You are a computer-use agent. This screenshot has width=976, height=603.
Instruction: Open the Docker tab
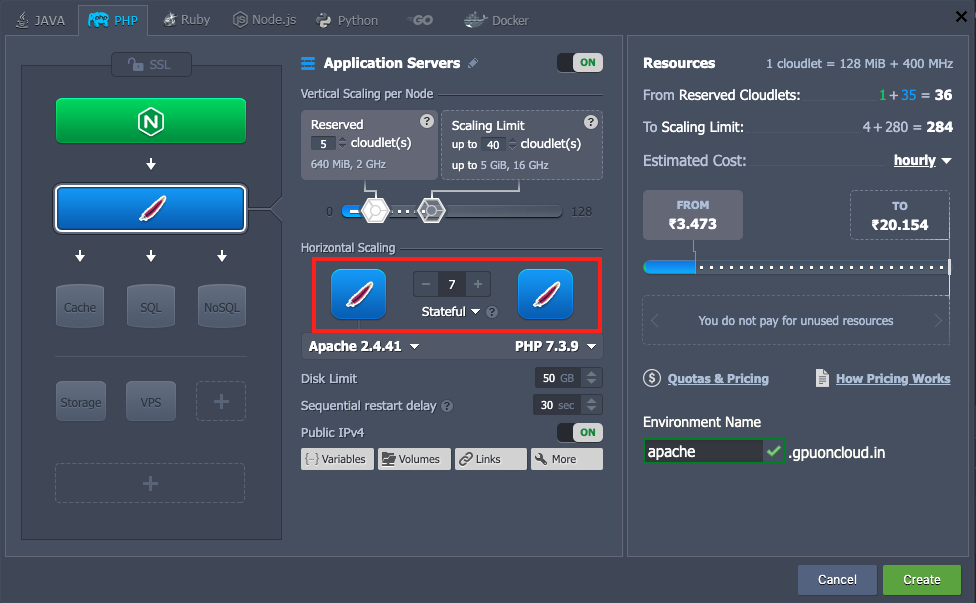[x=497, y=20]
